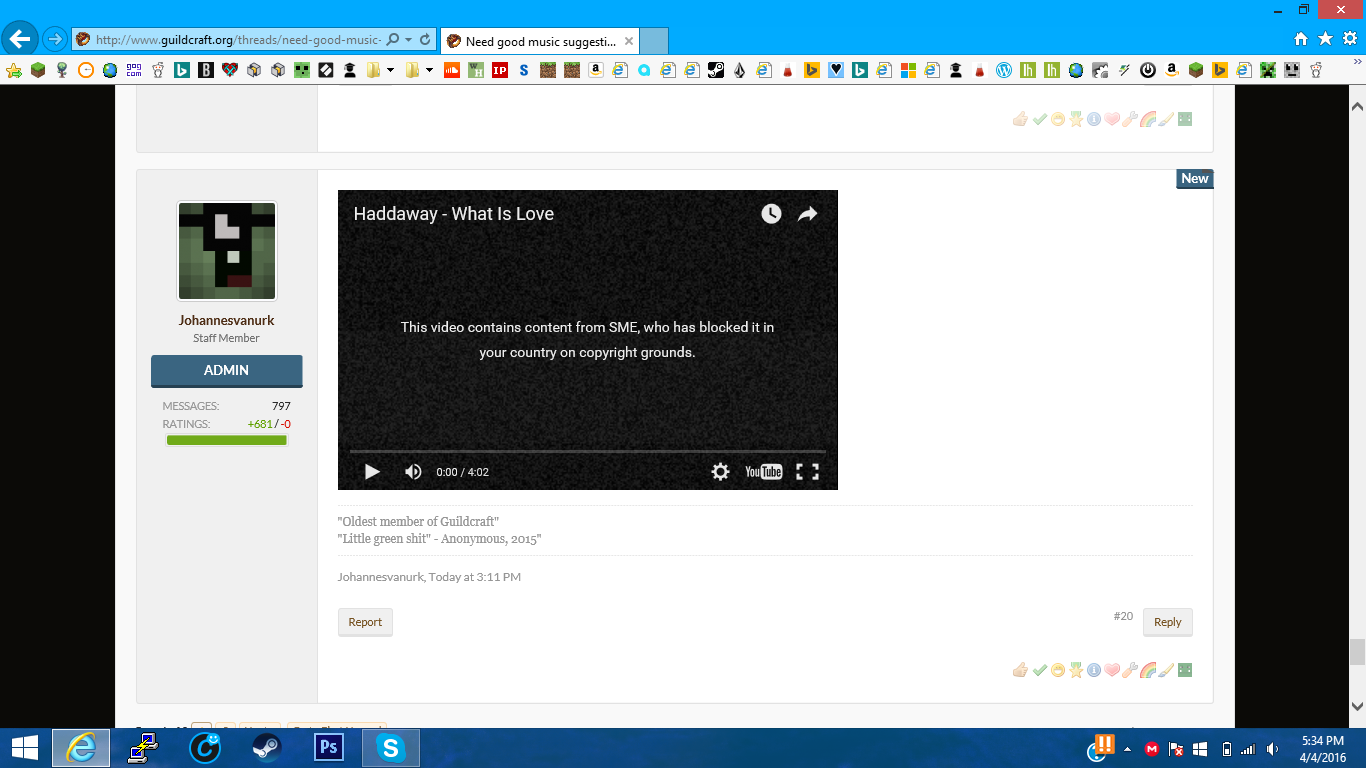Open the system tray volume control
The height and width of the screenshot is (768, 1366).
click(1272, 749)
